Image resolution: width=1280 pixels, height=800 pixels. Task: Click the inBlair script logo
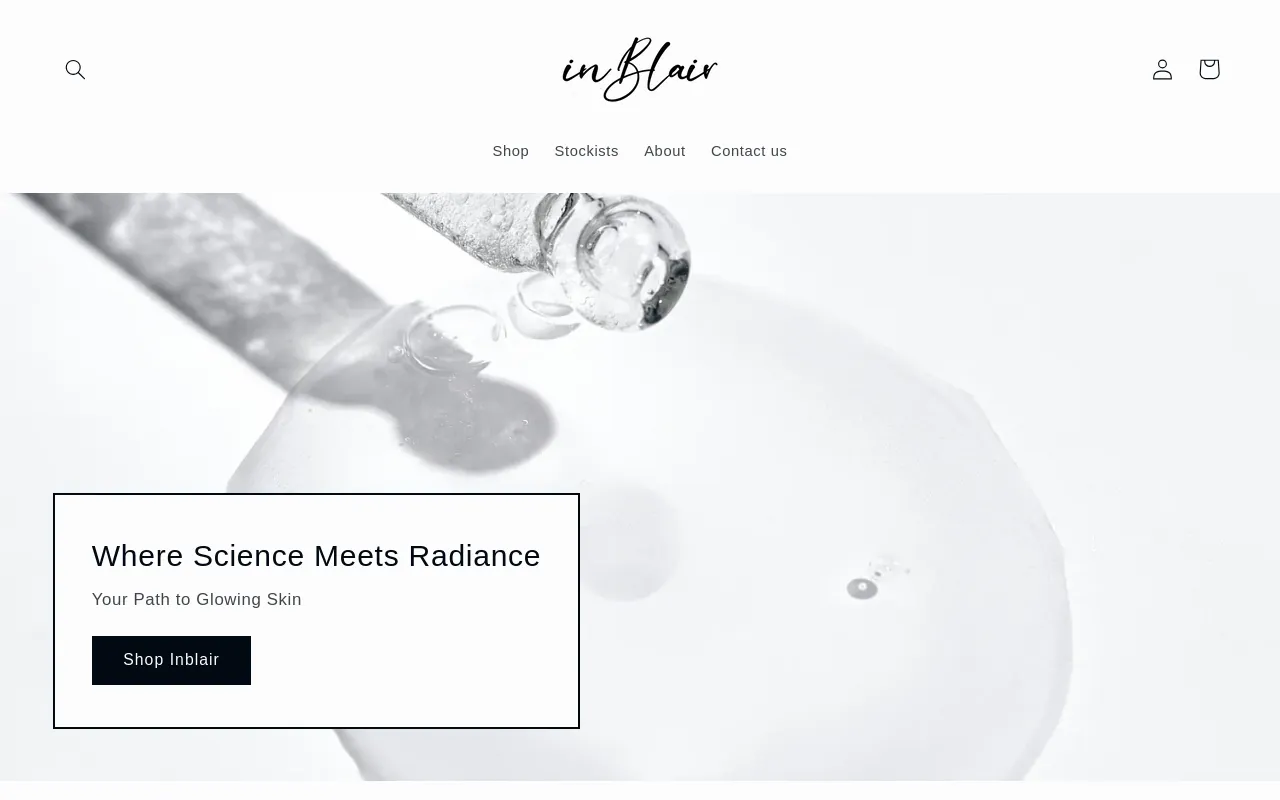point(640,69)
